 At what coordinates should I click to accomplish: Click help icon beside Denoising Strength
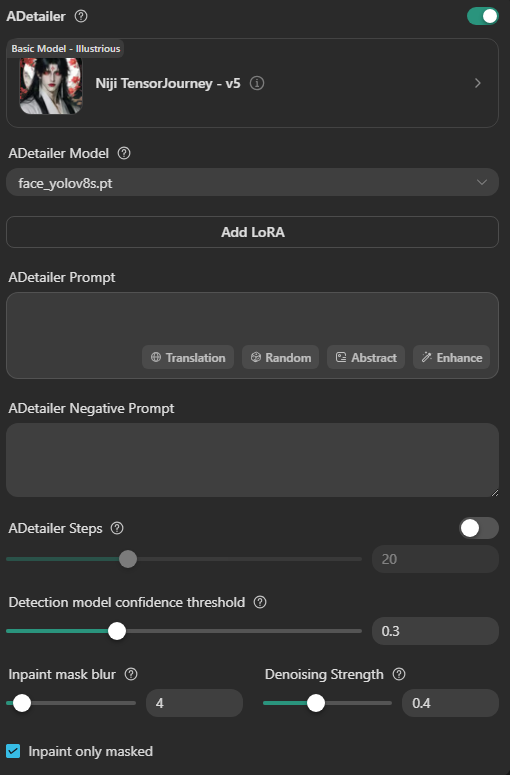[x=399, y=674]
